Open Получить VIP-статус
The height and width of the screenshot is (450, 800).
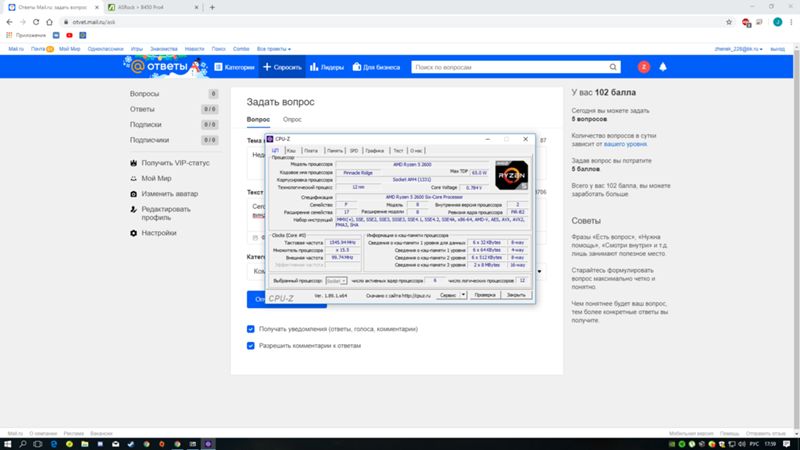pyautogui.click(x=175, y=163)
